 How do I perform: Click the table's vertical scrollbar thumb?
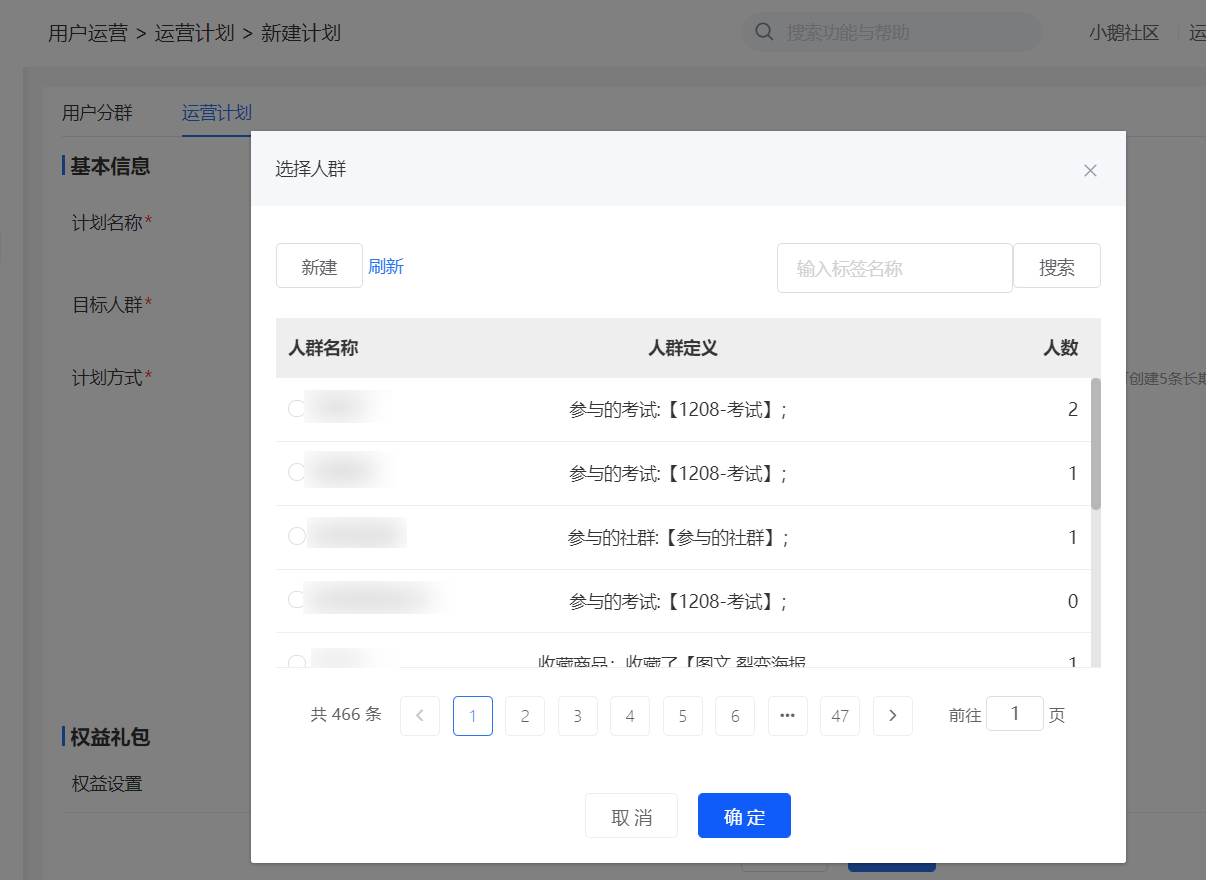pos(1096,444)
